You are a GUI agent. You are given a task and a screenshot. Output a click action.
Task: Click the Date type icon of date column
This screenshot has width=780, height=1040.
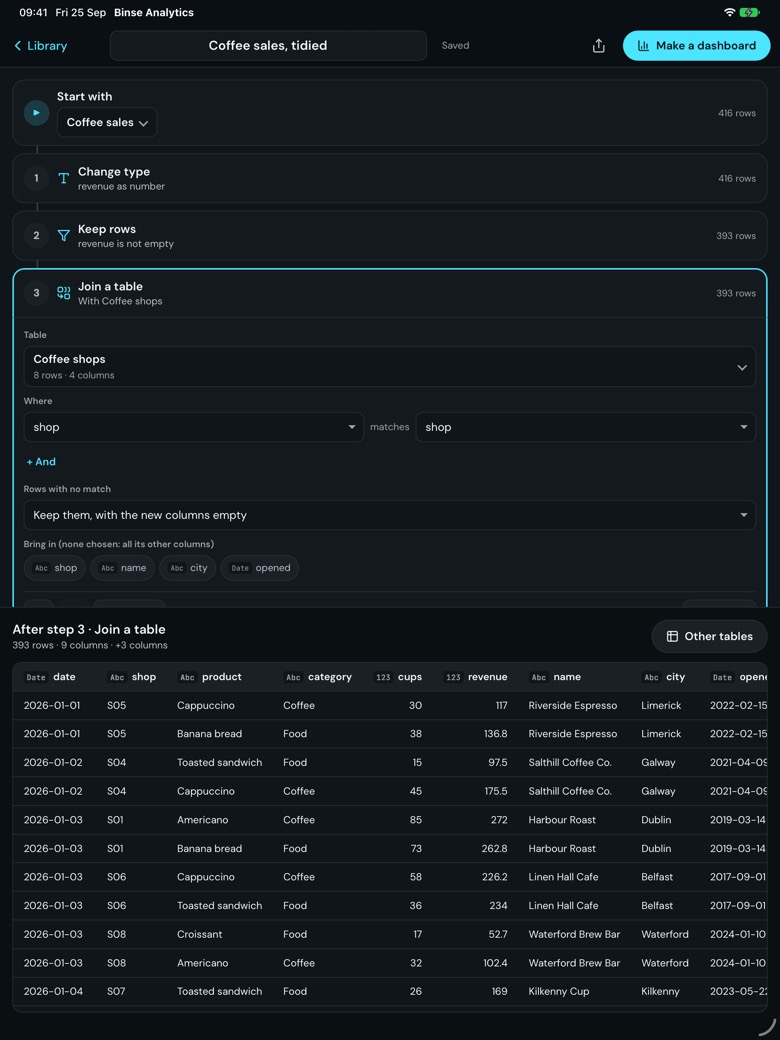click(36, 677)
